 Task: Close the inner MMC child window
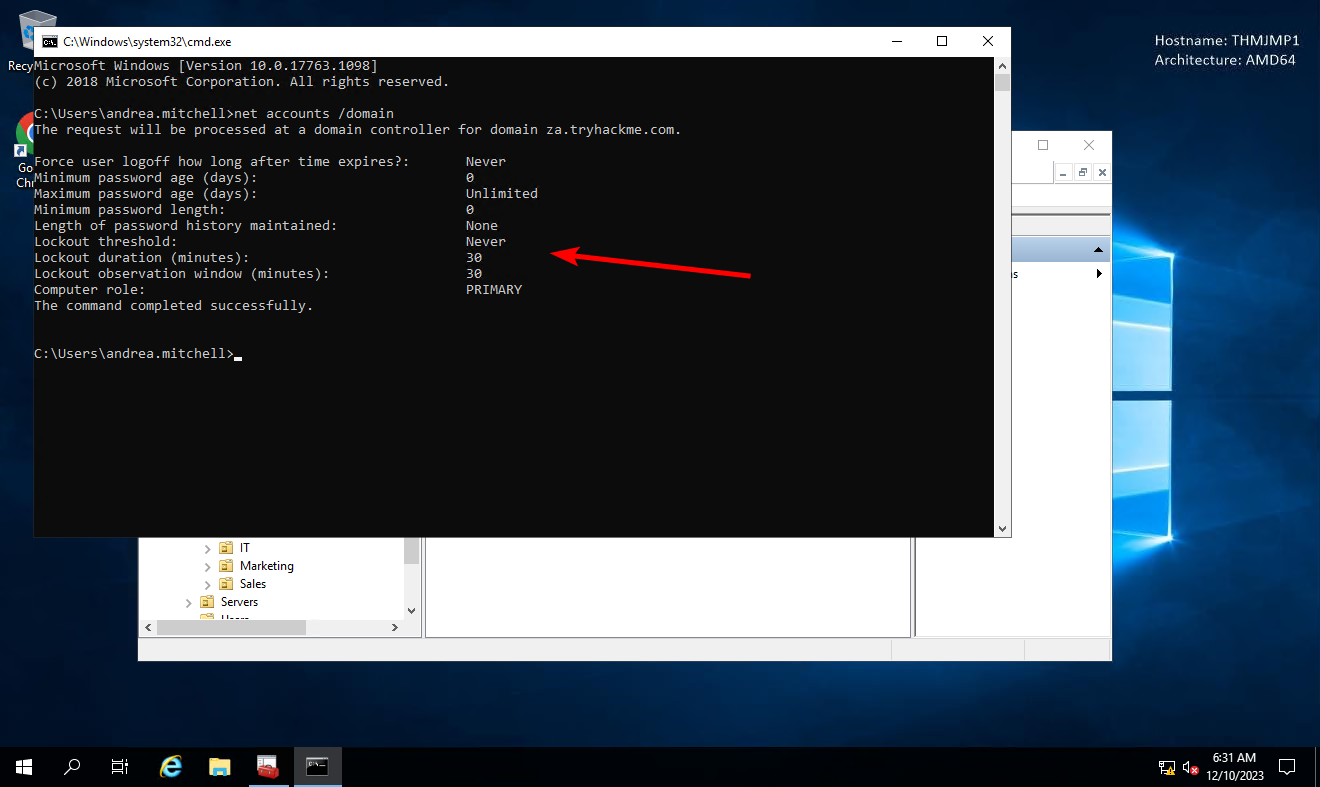pos(1102,172)
